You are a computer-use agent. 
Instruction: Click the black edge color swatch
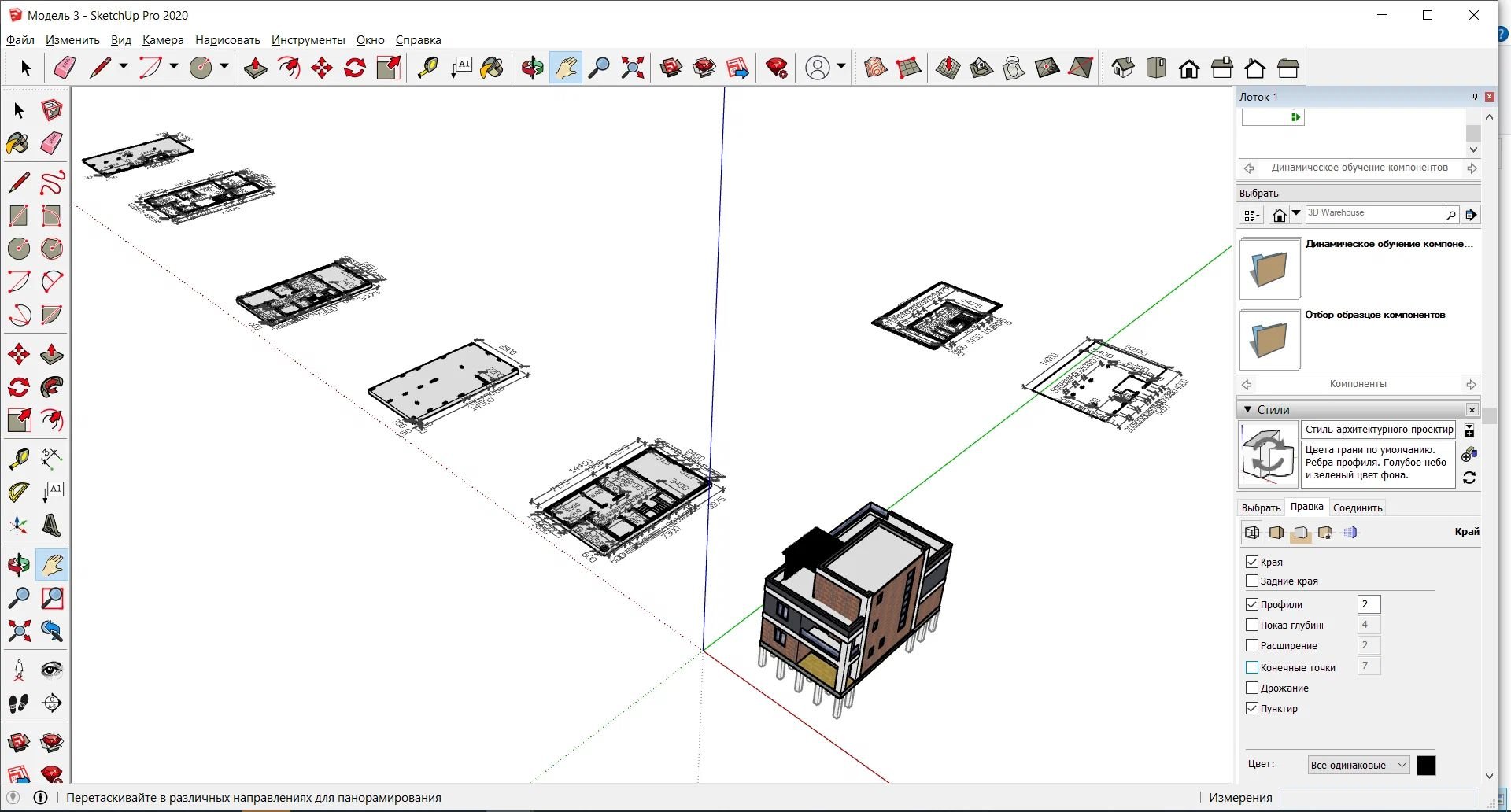point(1426,764)
